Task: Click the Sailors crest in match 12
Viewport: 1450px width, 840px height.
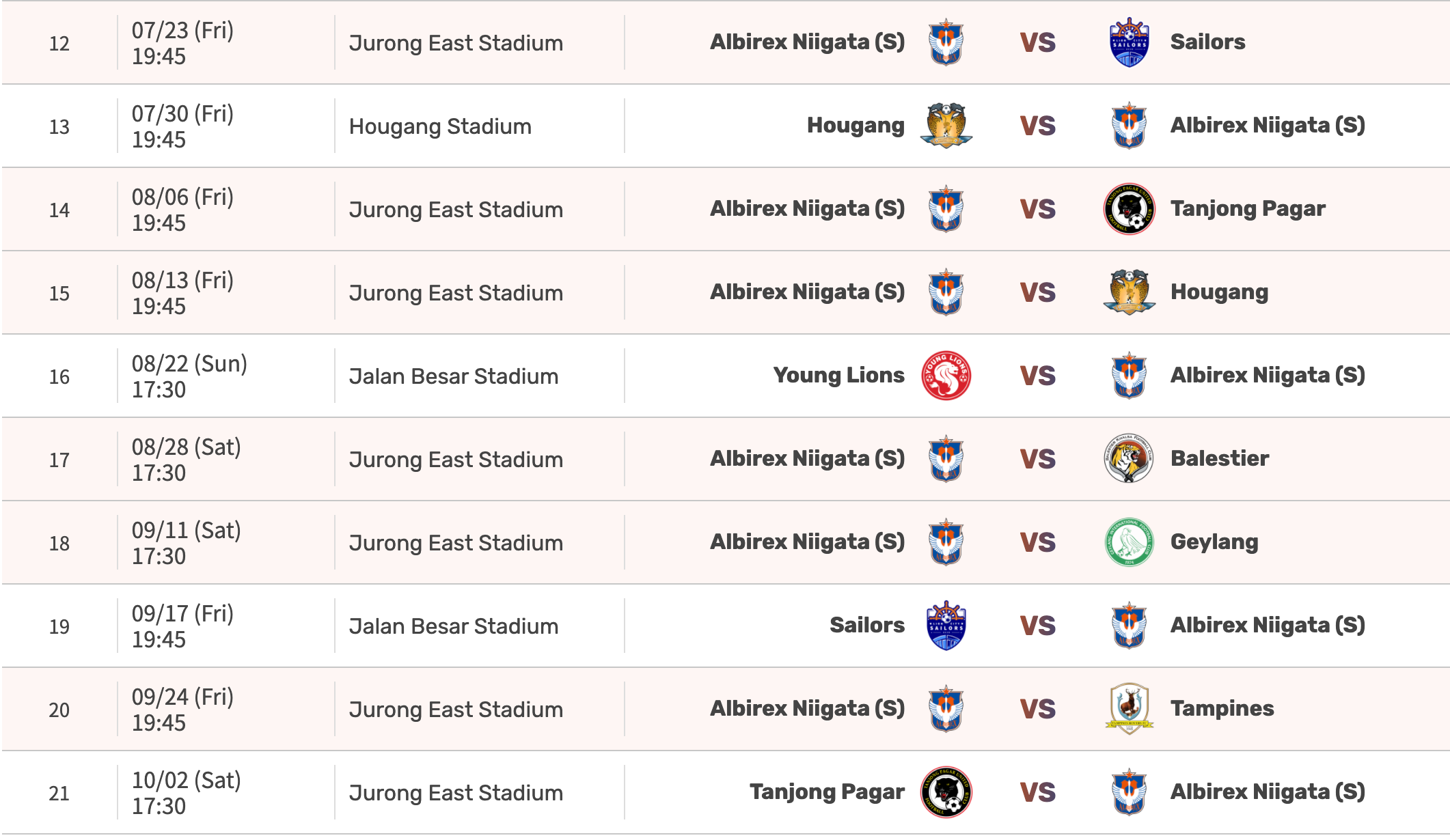Action: (x=1129, y=42)
